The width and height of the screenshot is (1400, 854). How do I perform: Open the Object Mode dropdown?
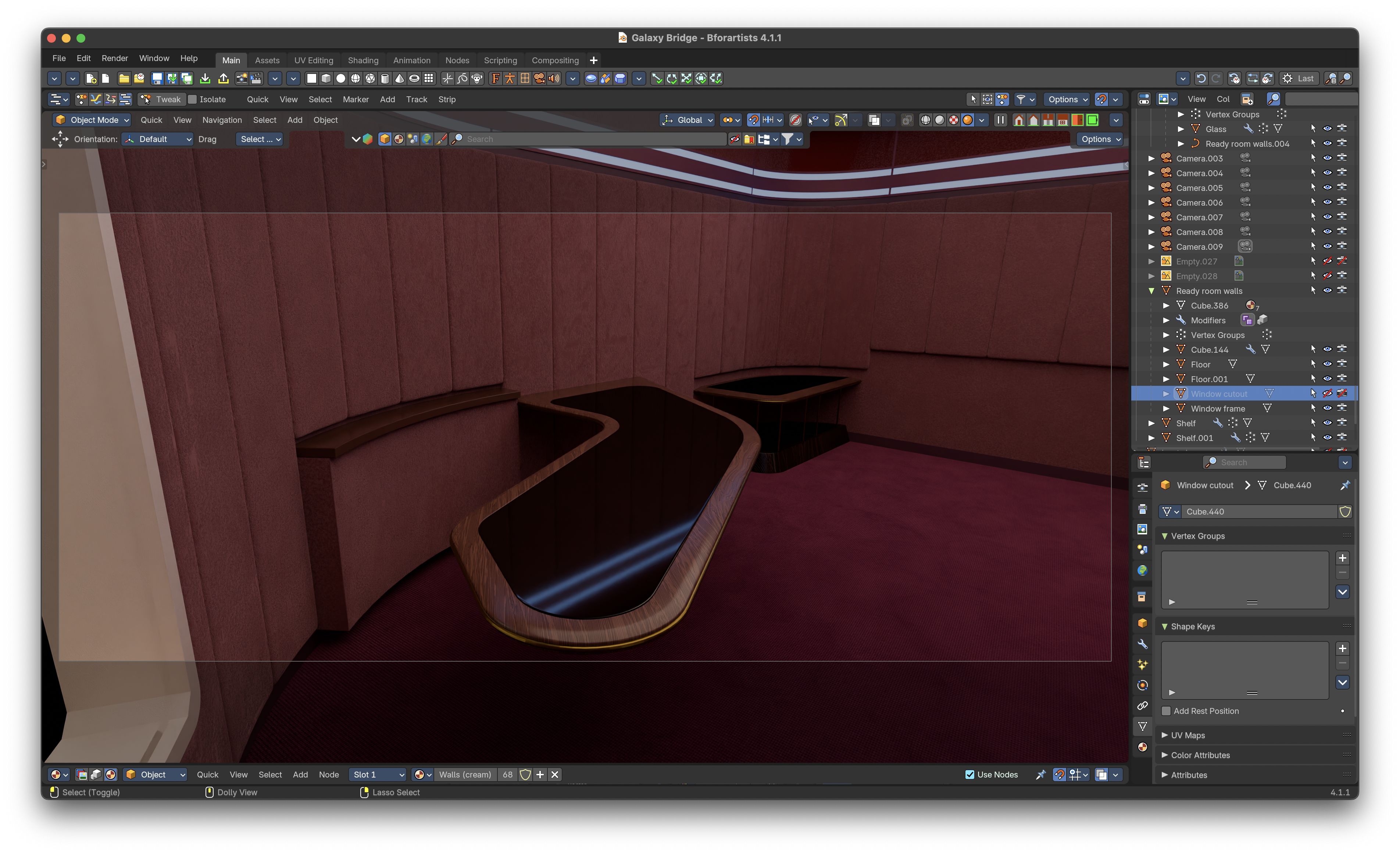coord(92,120)
